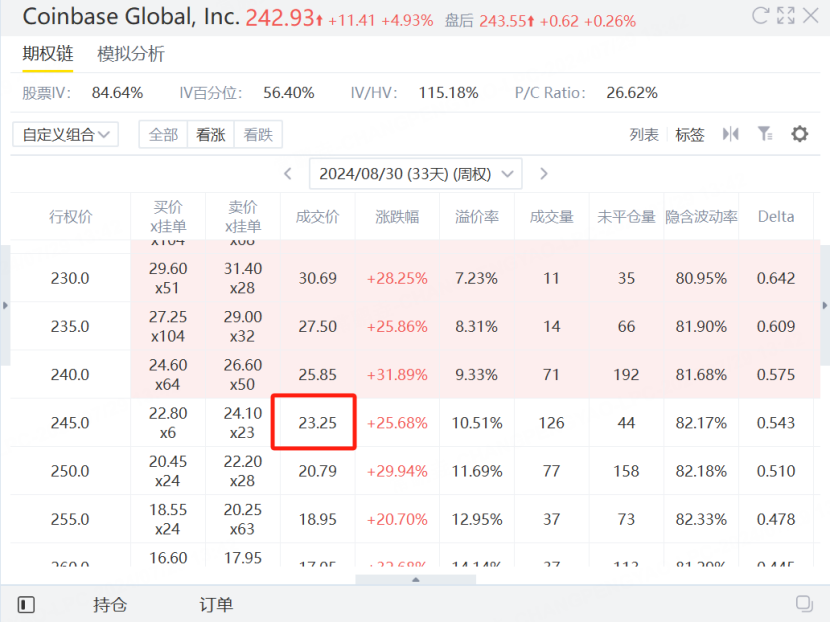Select 看跌 put options filter

(x=258, y=134)
